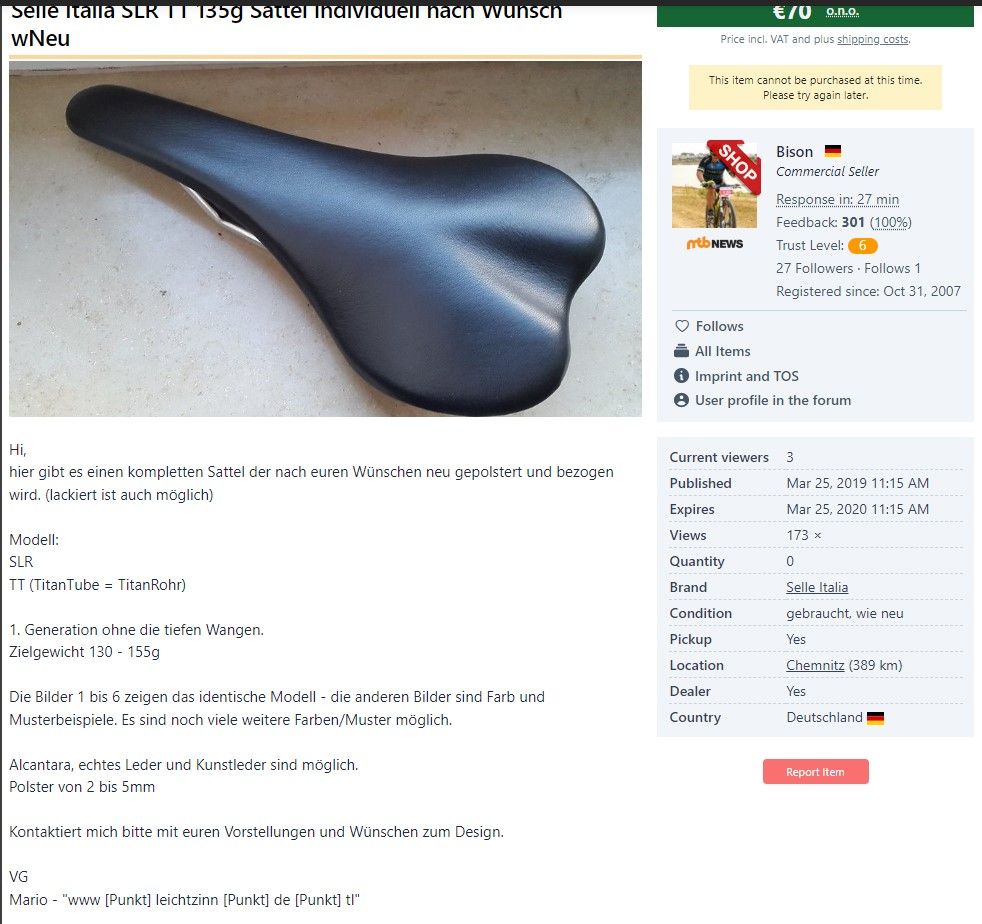The image size is (982, 924).
Task: Open User profile in the forum
Action: (x=773, y=400)
